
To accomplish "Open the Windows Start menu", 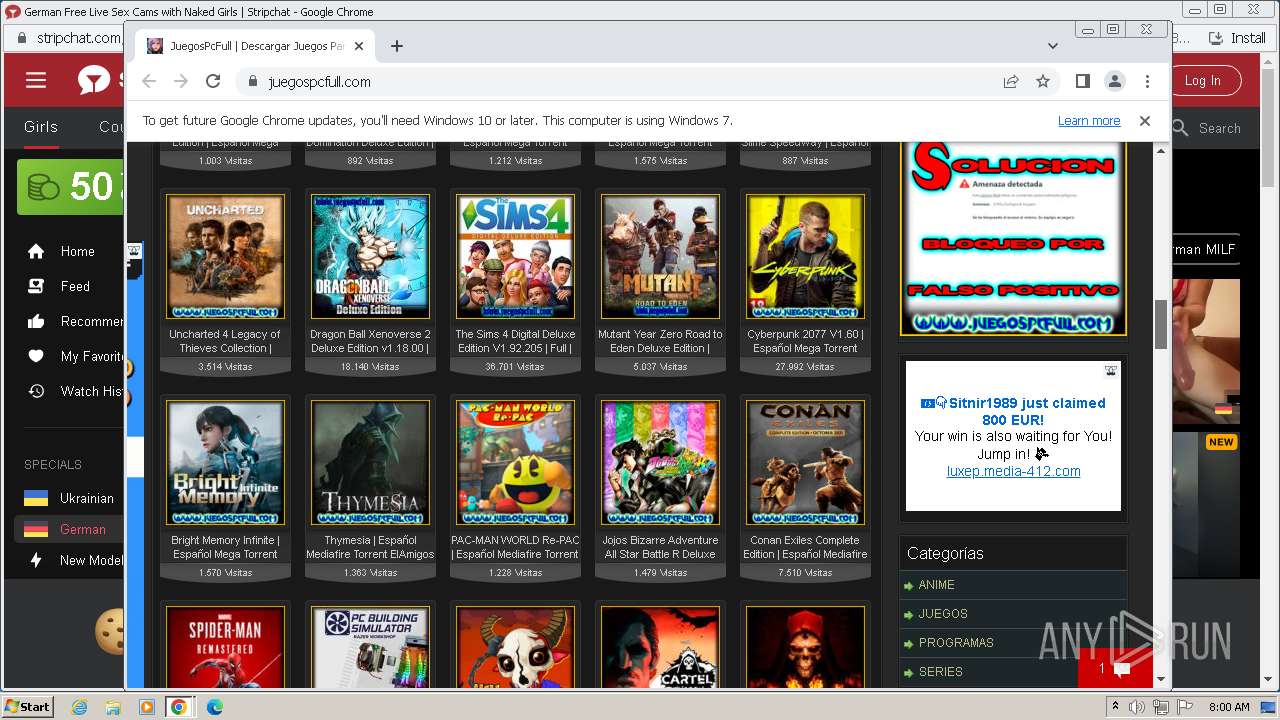I will point(27,706).
